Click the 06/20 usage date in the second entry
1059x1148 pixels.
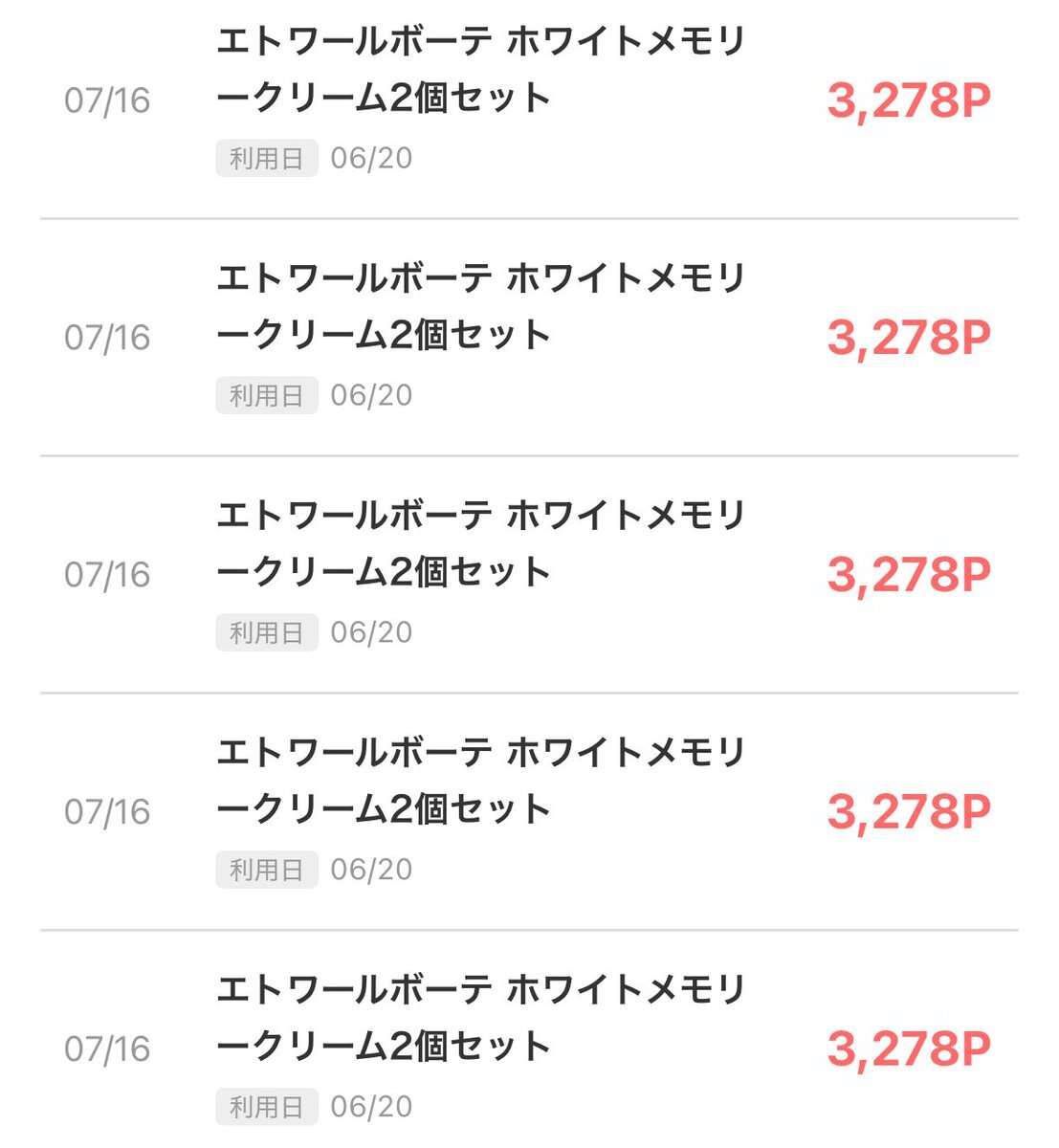(371, 395)
